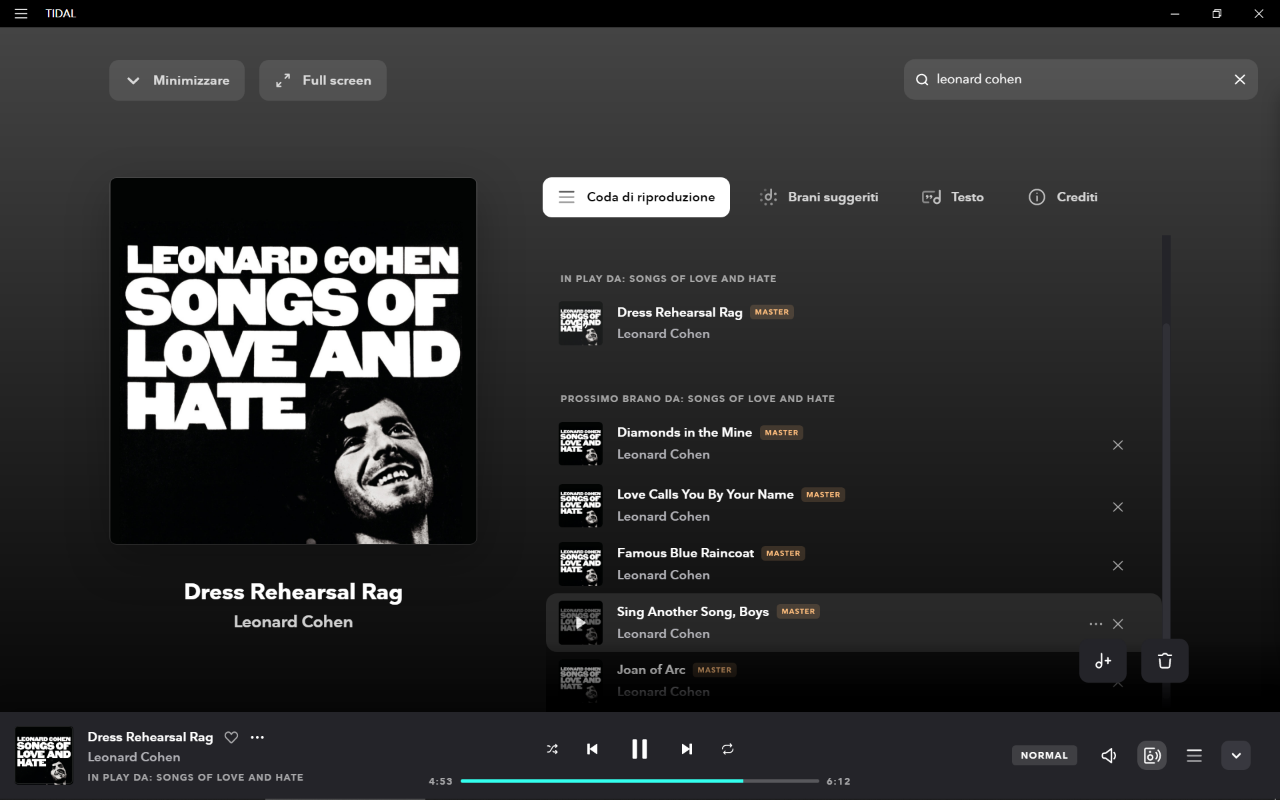Click the total duration 6:12 label
This screenshot has height=800, width=1280.
pyautogui.click(x=838, y=781)
